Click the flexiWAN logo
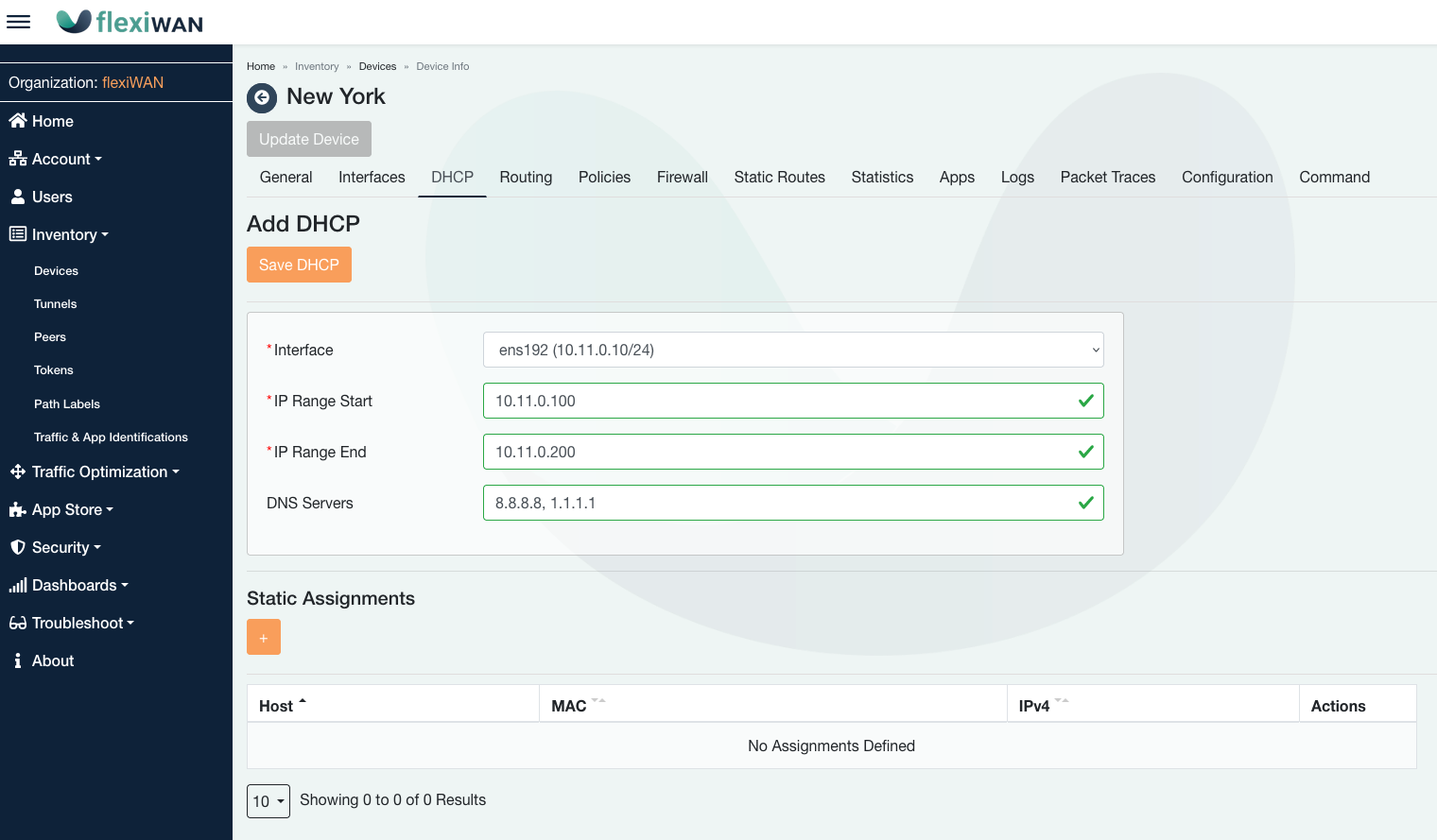Screen dimensions: 1437x840 [x=130, y=22]
